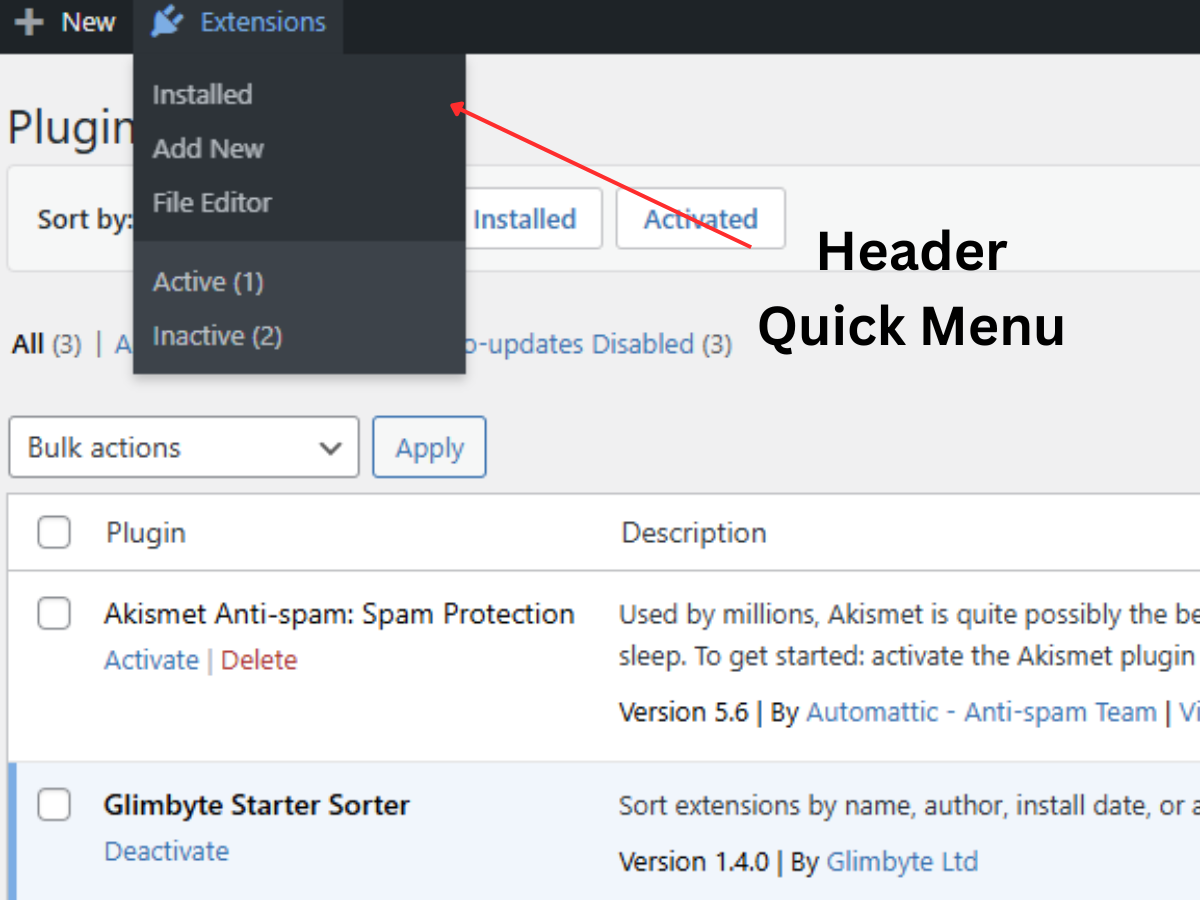This screenshot has height=900, width=1200.
Task: Check the Akismet Anti-spam row checkbox
Action: (54, 613)
